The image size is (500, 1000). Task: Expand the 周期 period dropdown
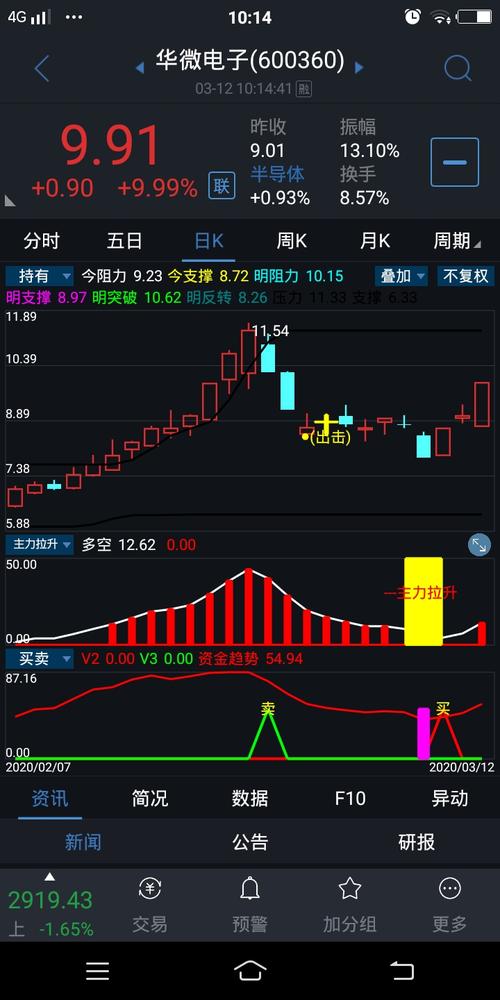(x=457, y=241)
